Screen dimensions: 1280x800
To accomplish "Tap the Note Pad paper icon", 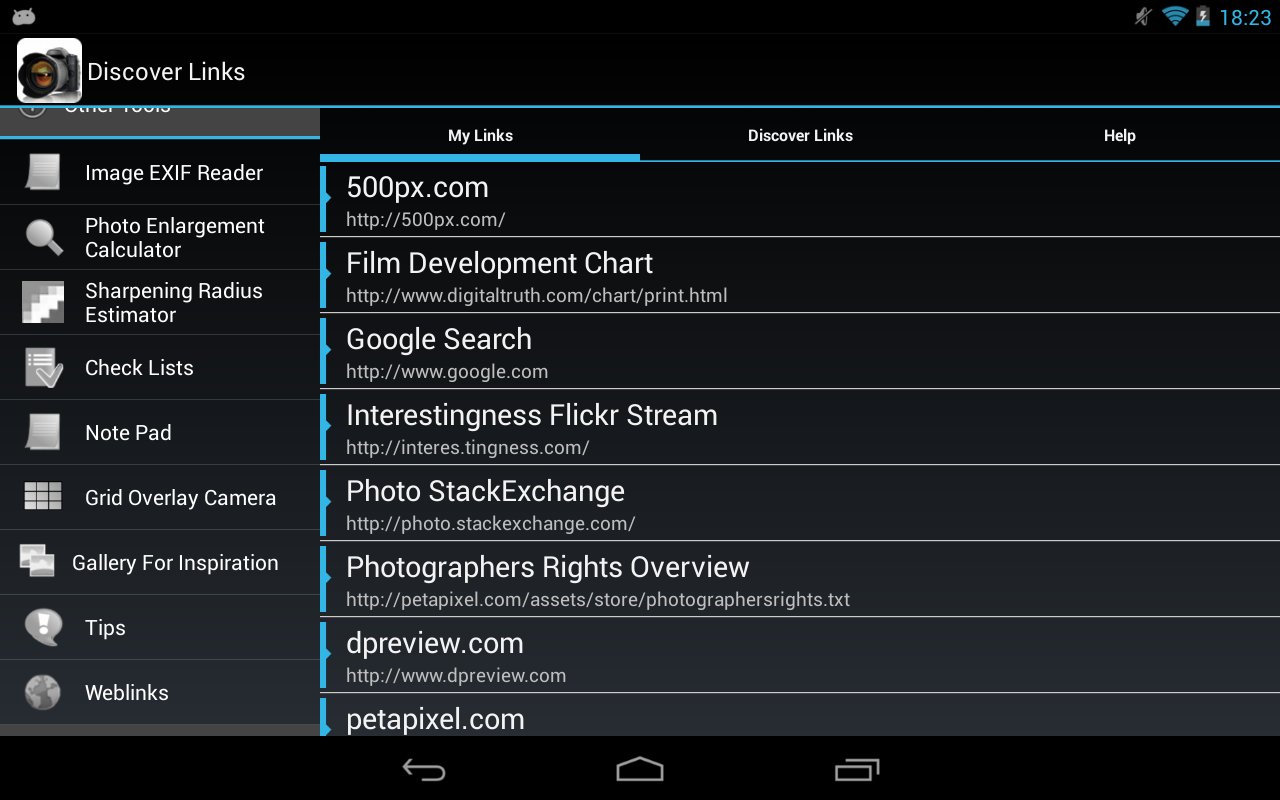I will 43,432.
